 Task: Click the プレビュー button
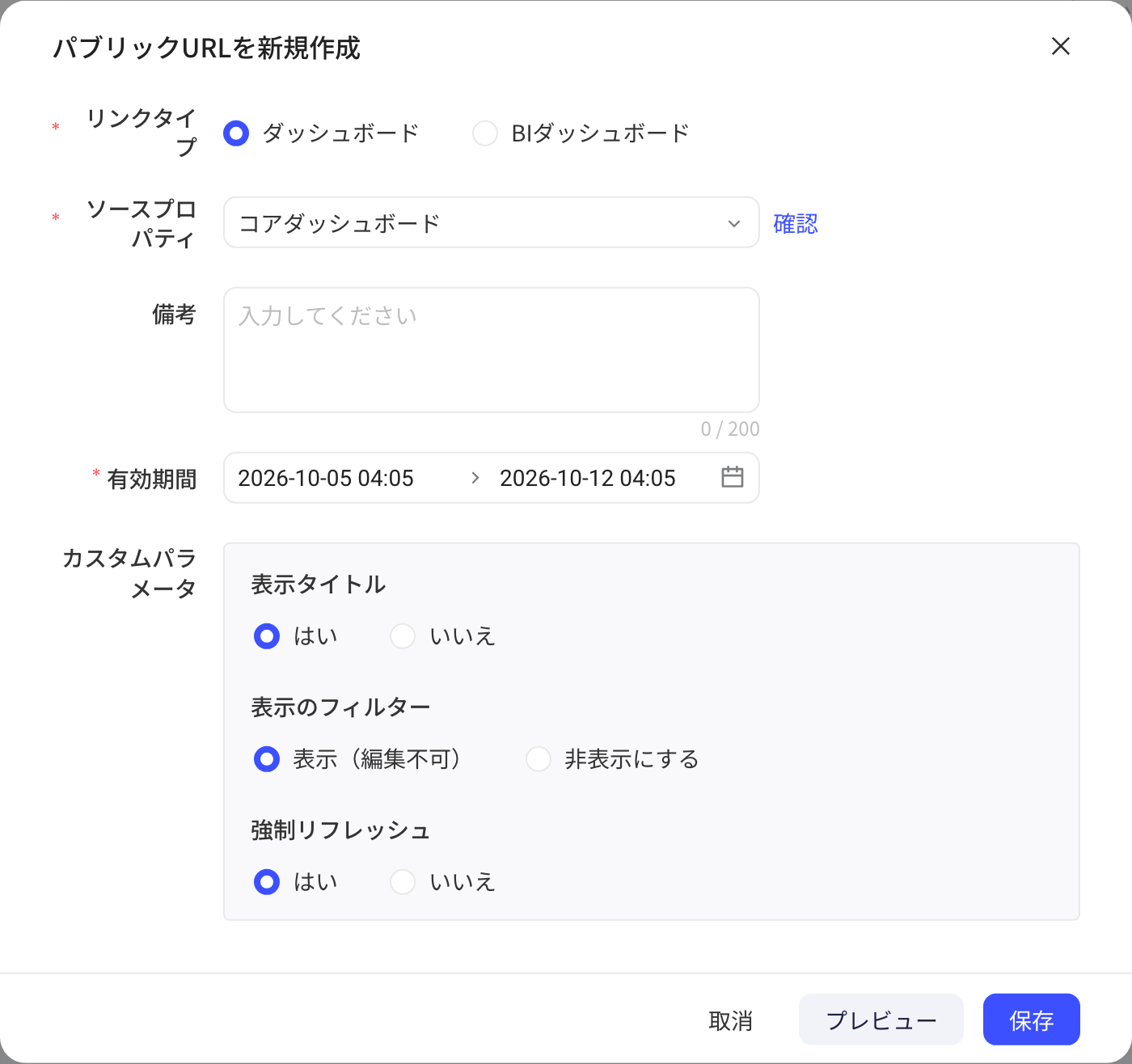[x=881, y=1020]
